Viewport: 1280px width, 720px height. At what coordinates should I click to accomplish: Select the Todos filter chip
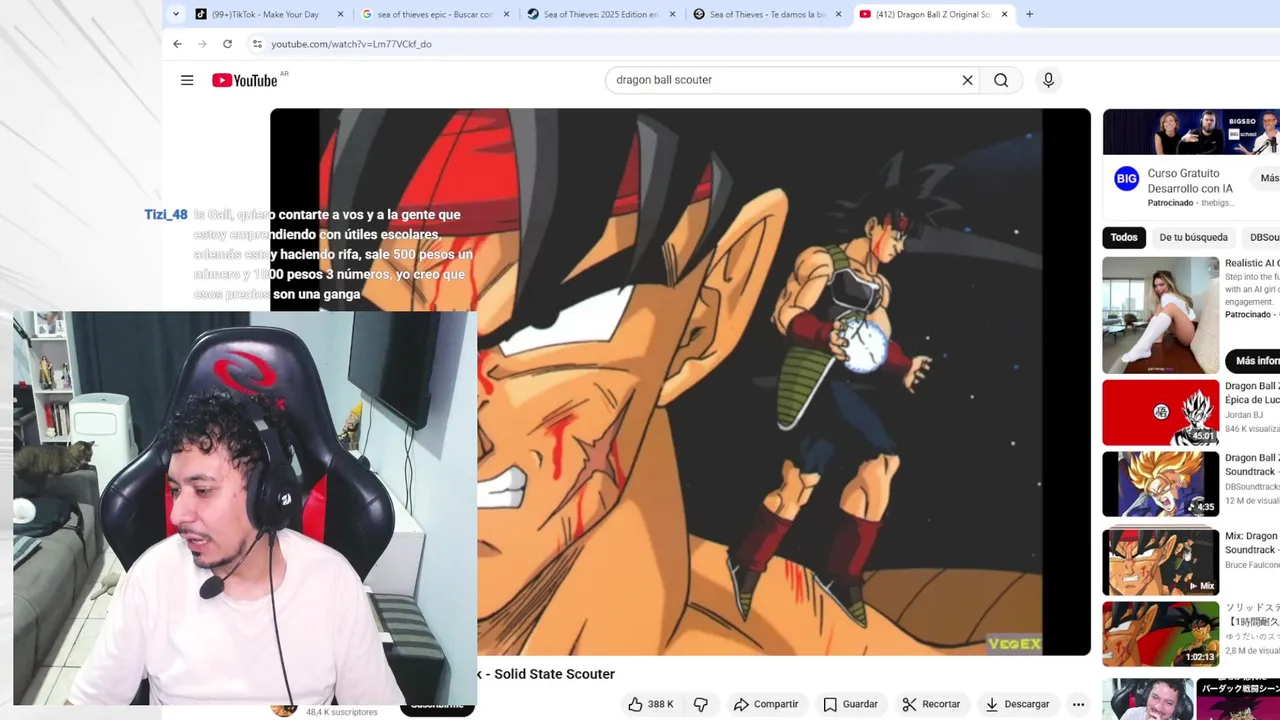(x=1124, y=237)
